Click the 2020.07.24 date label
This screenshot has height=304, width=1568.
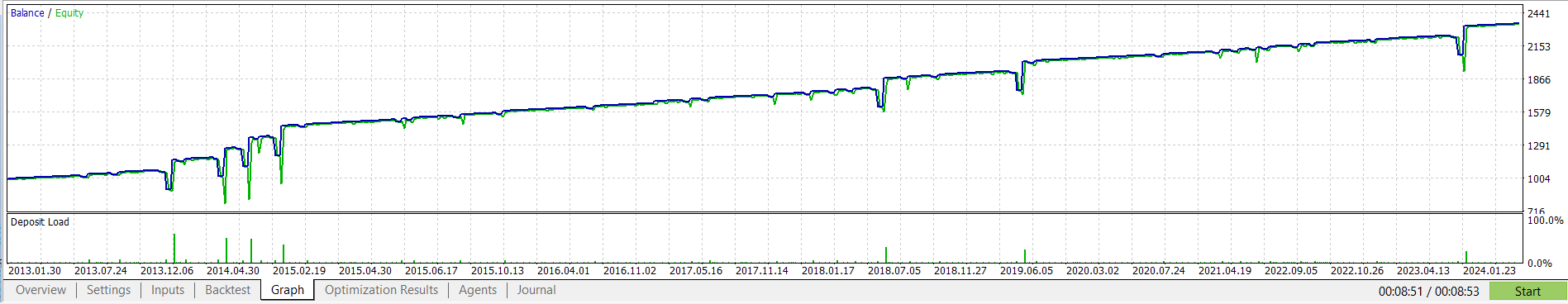[x=1159, y=270]
